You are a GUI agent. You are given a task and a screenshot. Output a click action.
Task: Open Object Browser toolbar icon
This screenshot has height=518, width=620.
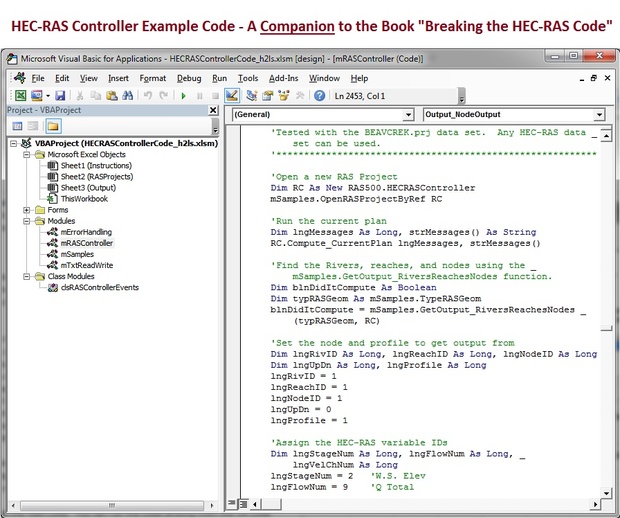[x=284, y=95]
